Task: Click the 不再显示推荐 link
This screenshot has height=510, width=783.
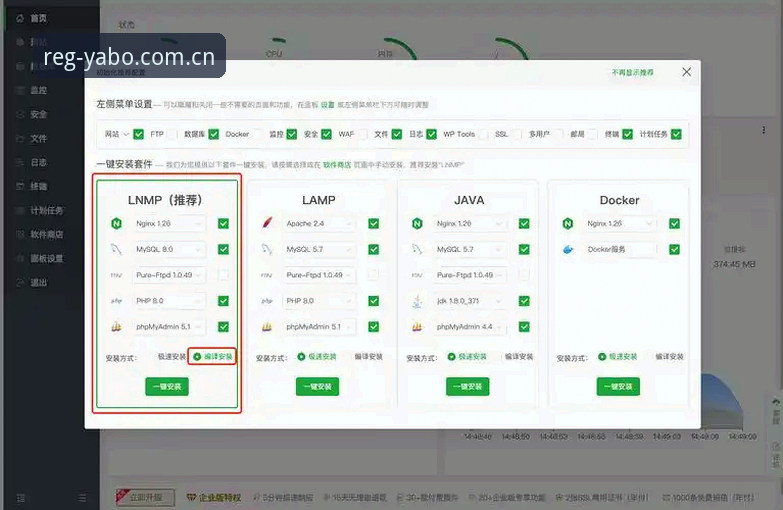Action: coord(633,72)
